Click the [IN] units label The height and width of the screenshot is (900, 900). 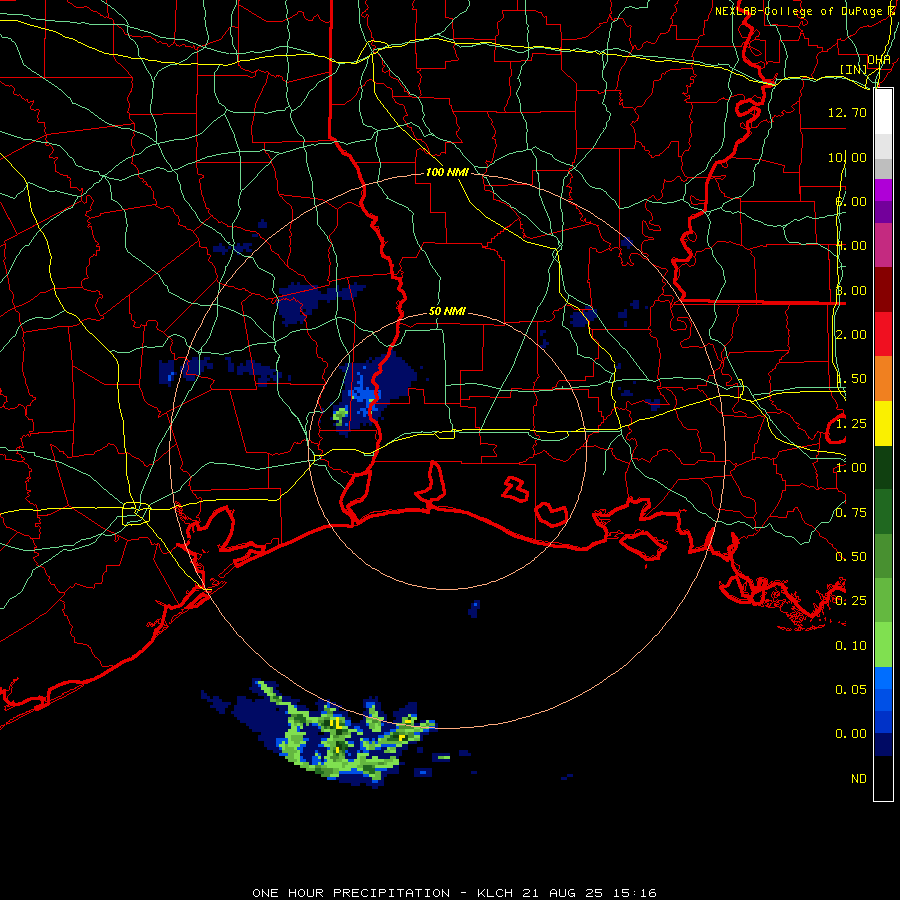pyautogui.click(x=854, y=70)
